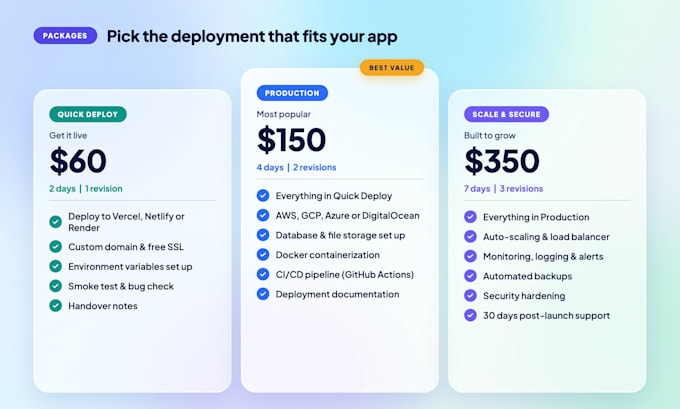Image resolution: width=680 pixels, height=409 pixels.
Task: Click check icon beside Database & file storage
Action: click(263, 235)
